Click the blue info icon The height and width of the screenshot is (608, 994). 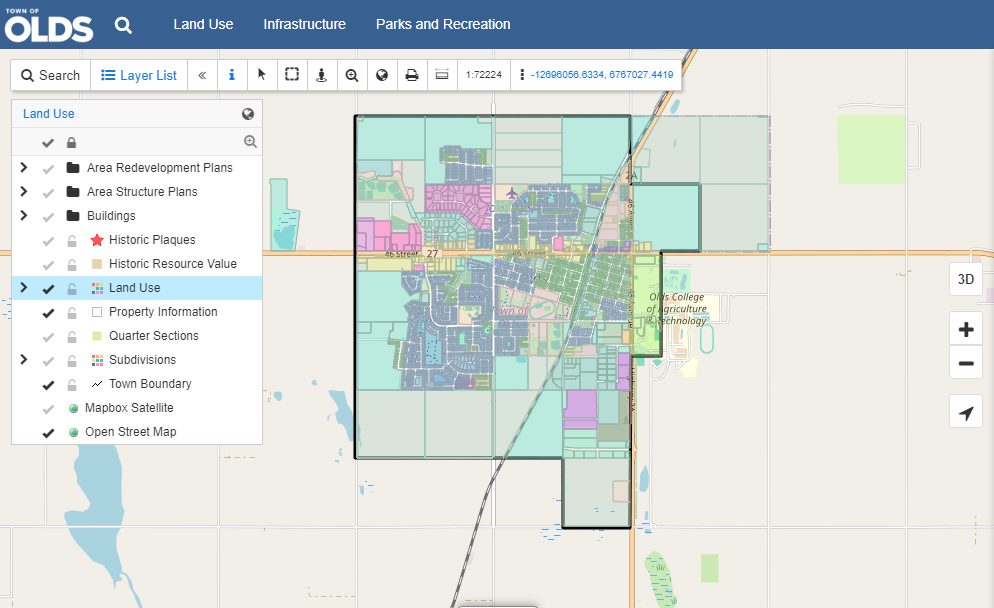(232, 75)
